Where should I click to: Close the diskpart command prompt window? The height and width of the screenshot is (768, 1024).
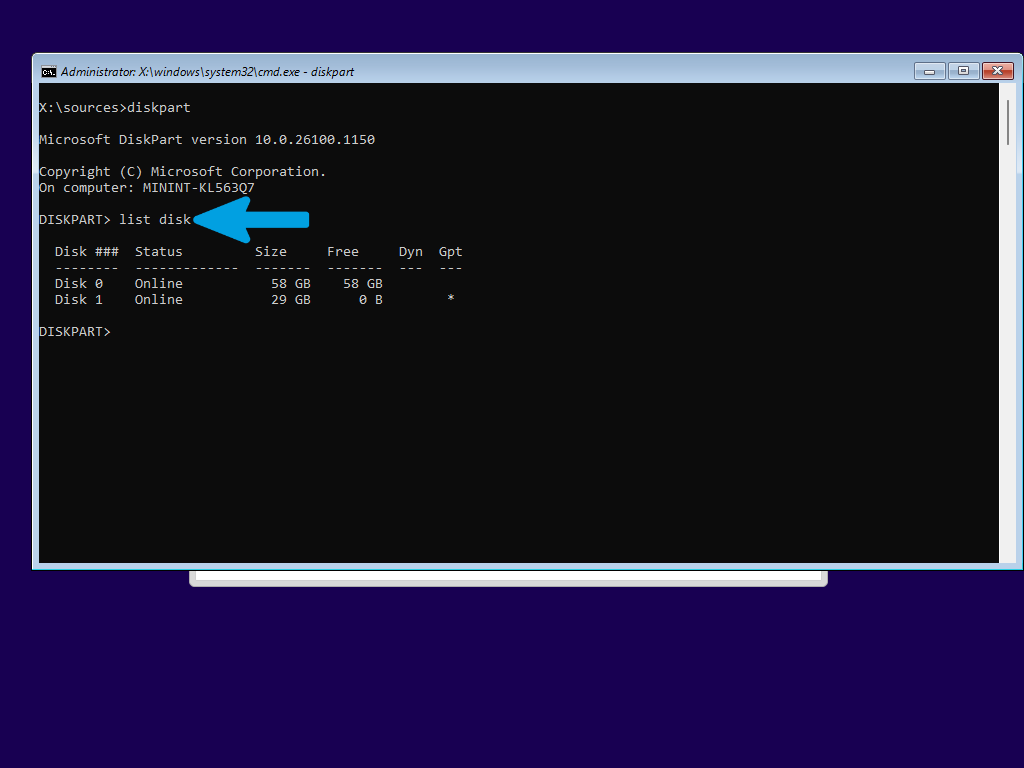coord(997,71)
